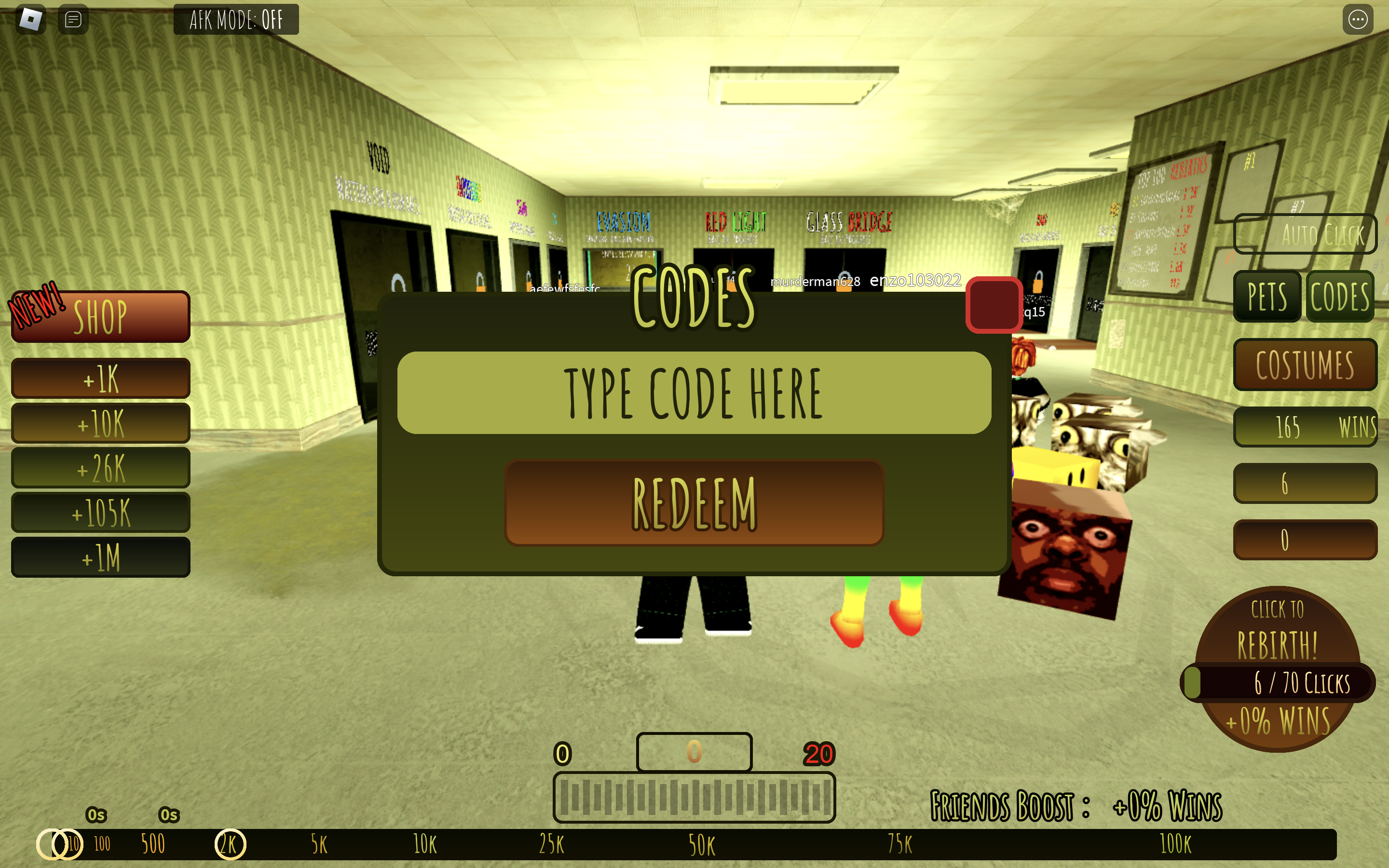The height and width of the screenshot is (868, 1389).
Task: Click the COSTUMES icon button
Action: click(1305, 363)
